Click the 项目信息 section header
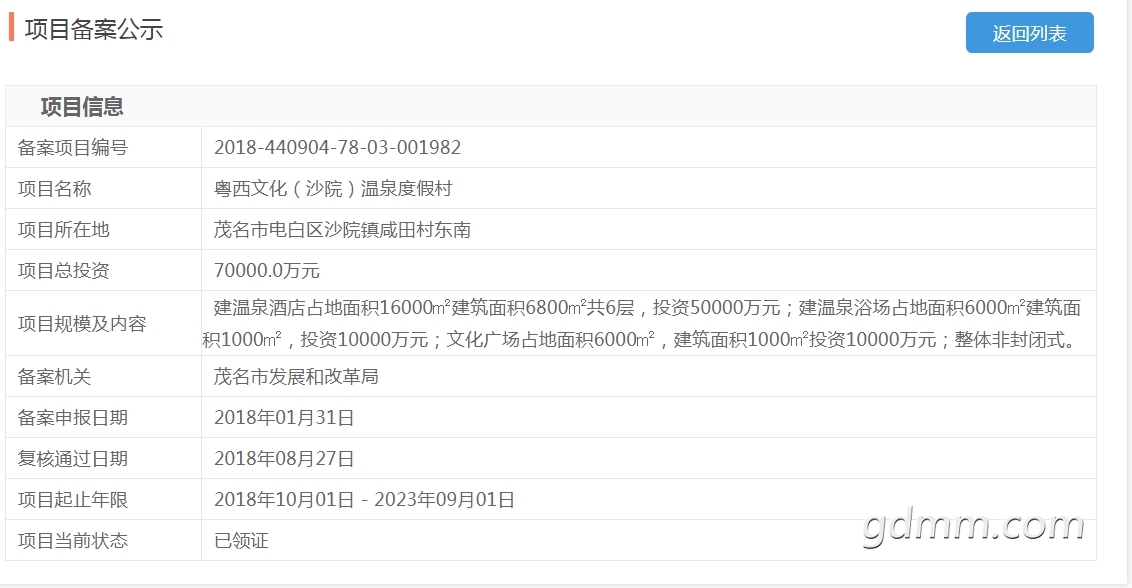Image resolution: width=1132 pixels, height=588 pixels. pyautogui.click(x=82, y=107)
